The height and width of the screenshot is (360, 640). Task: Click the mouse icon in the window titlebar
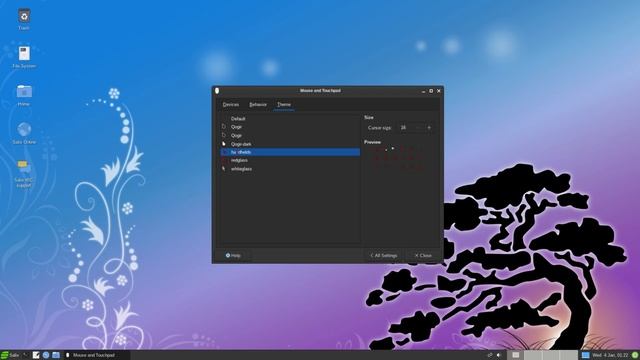(x=217, y=91)
